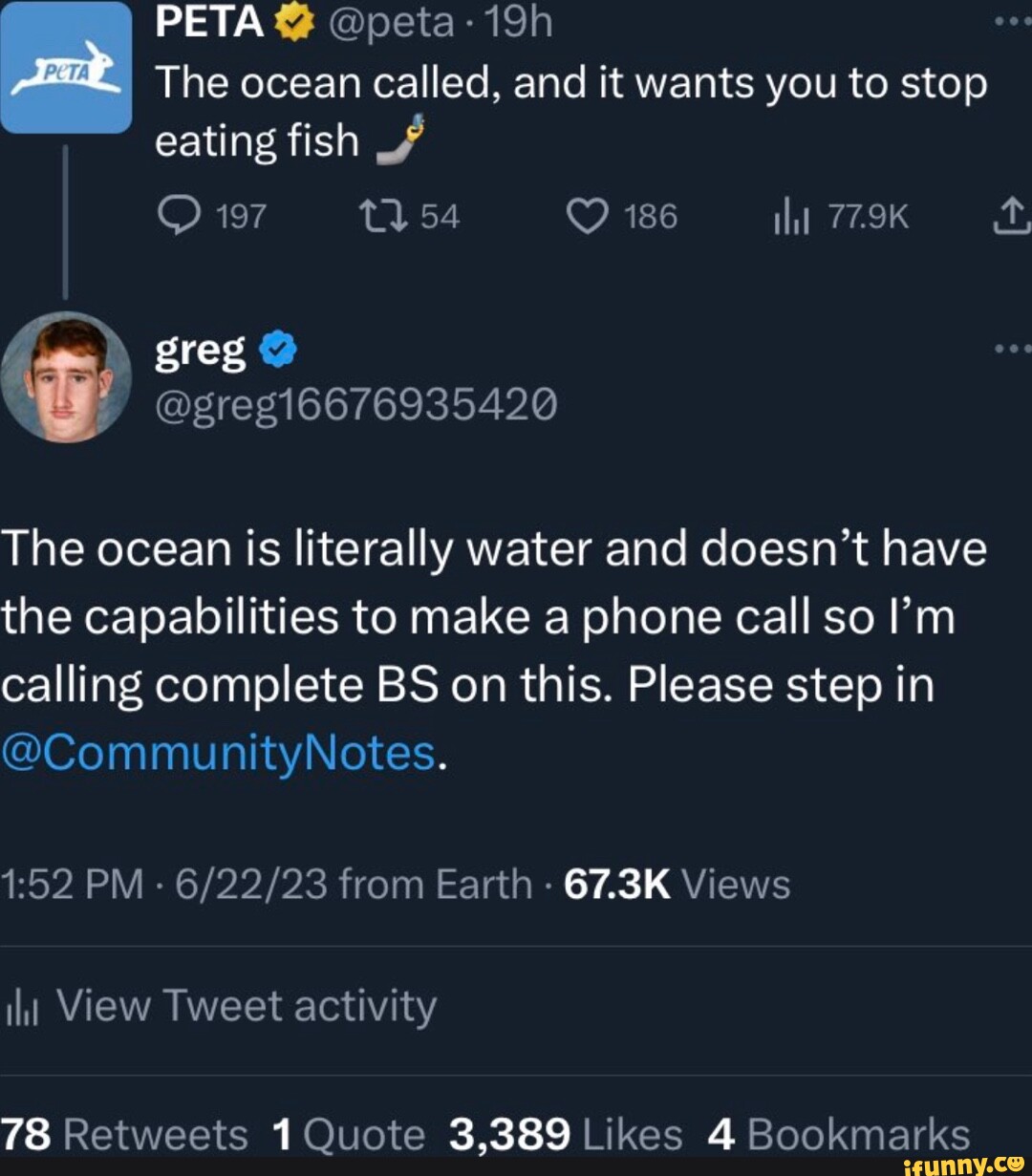Show the 78 Retweets list
1032x1176 pixels.
[x=124, y=1135]
